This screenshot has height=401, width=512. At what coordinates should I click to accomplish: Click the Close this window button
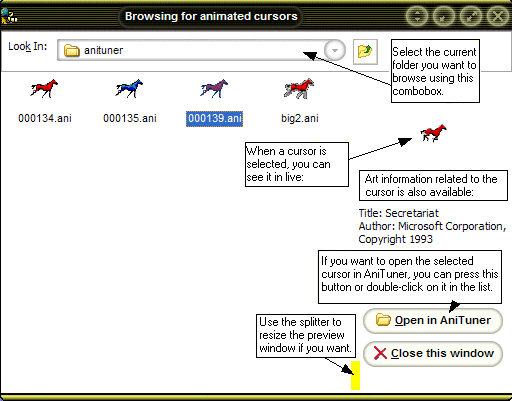click(x=433, y=353)
